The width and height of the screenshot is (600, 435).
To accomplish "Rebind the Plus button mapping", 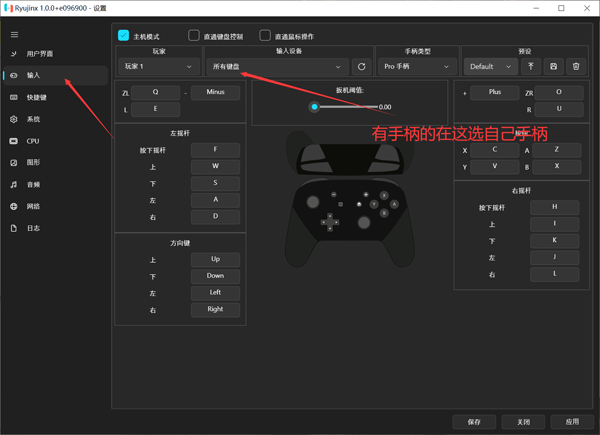I will point(494,93).
